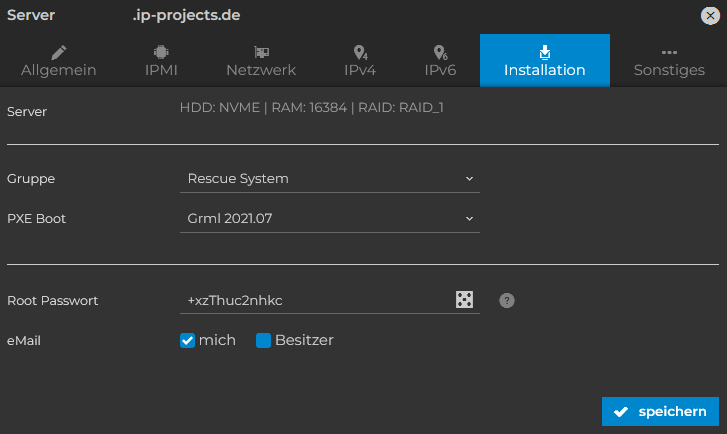Open the Gruppe dropdown showing Rescue System
The height and width of the screenshot is (434, 727).
[330, 179]
